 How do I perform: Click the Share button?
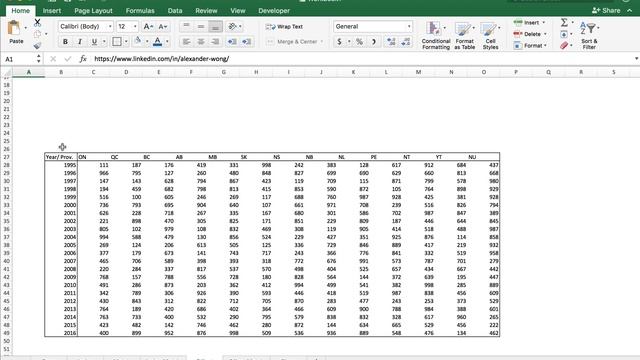pyautogui.click(x=606, y=11)
